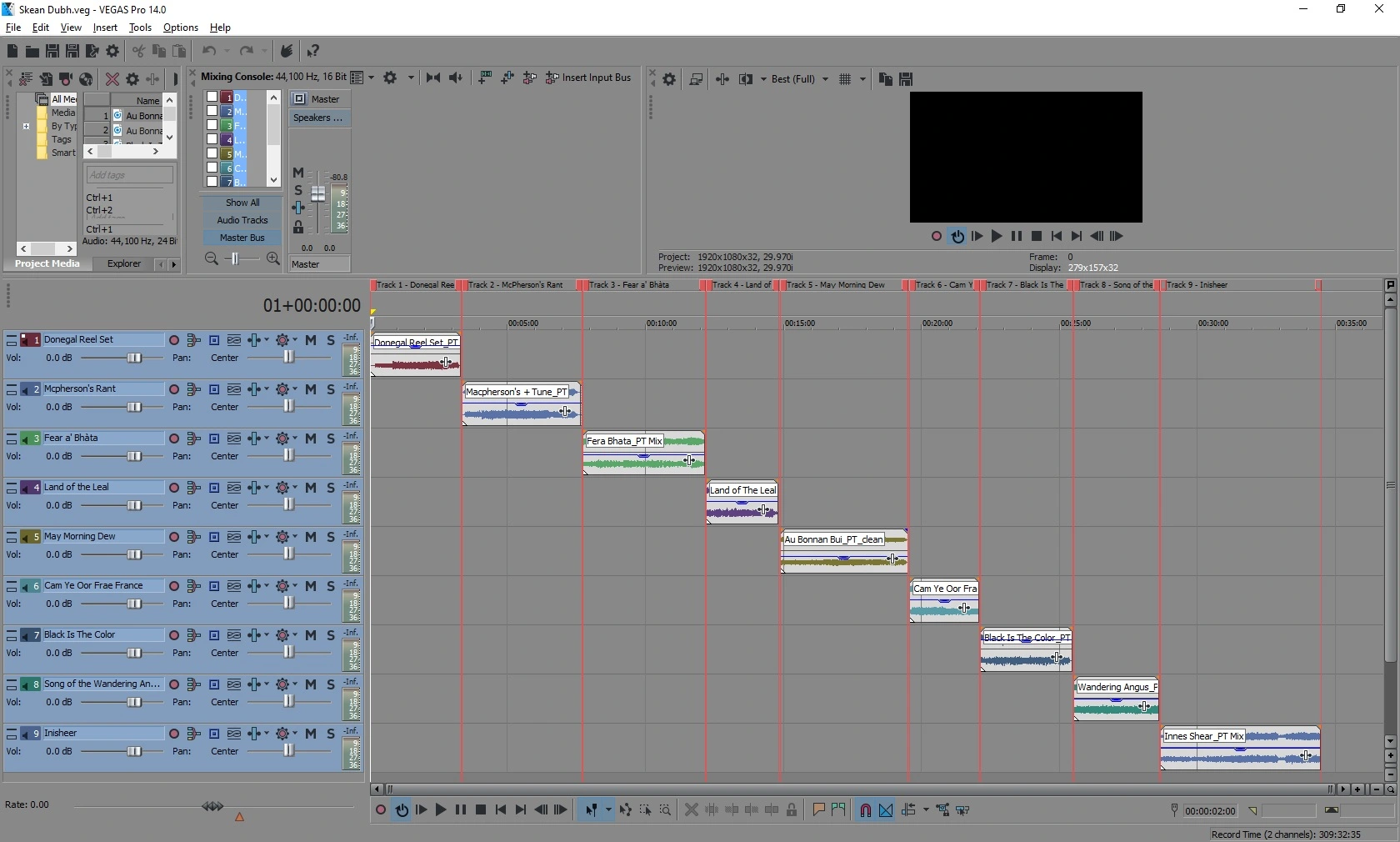Open the Options menu
Image resolution: width=1400 pixels, height=842 pixels.
click(181, 28)
